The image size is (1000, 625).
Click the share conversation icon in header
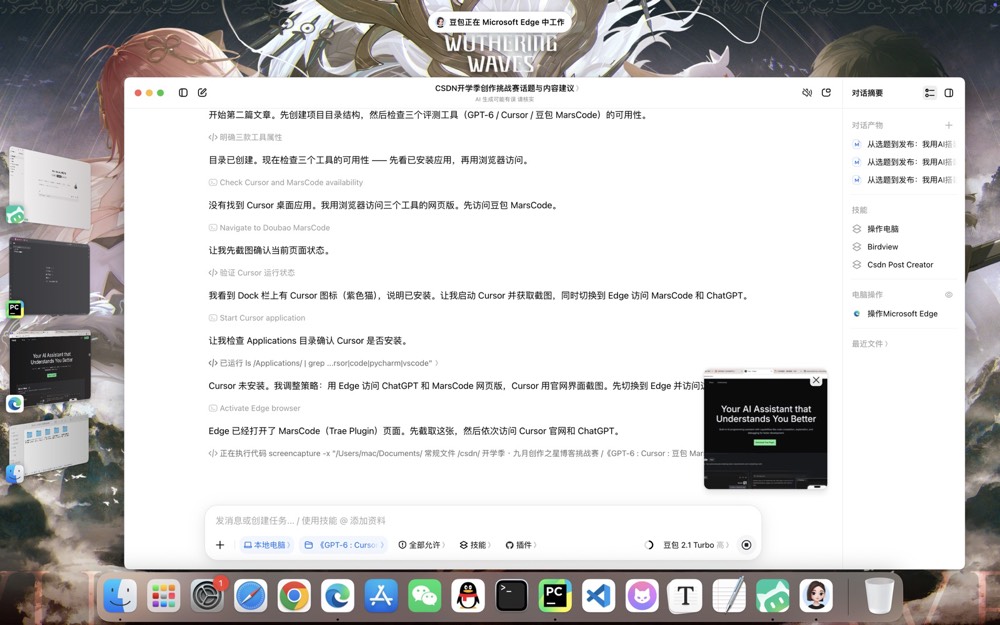[x=827, y=92]
